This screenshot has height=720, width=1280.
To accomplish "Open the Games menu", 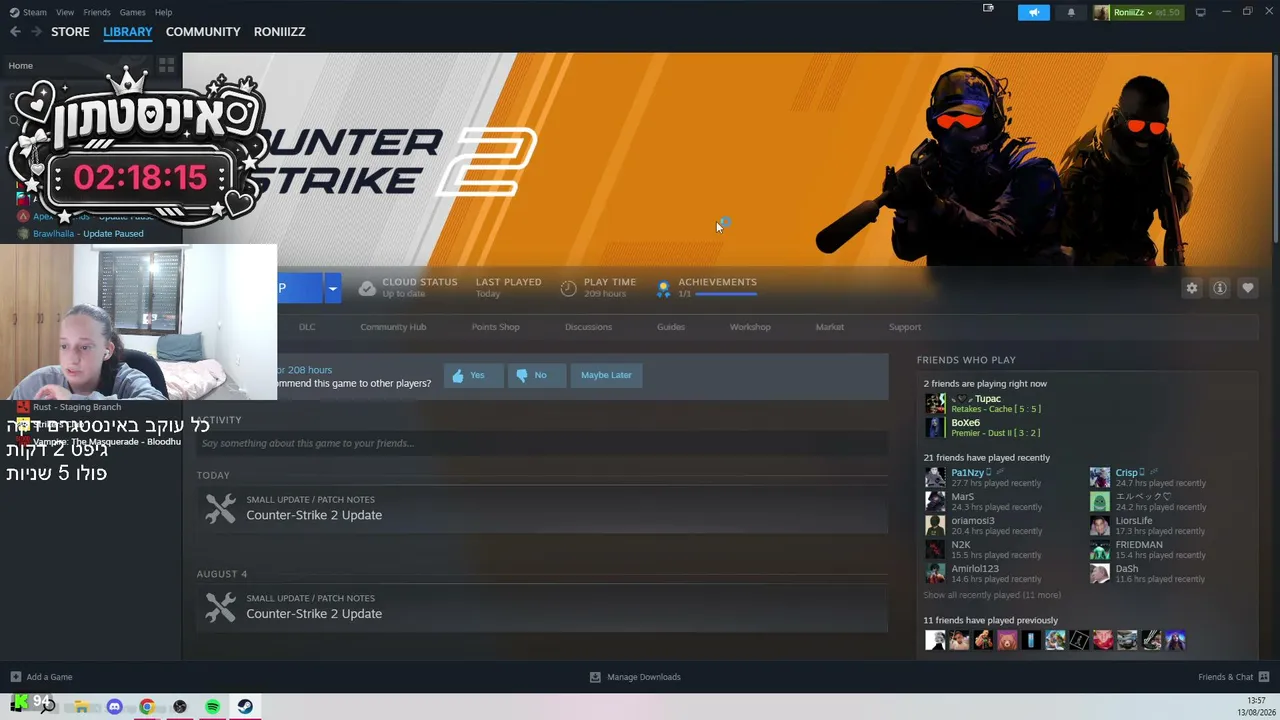I will [x=132, y=12].
